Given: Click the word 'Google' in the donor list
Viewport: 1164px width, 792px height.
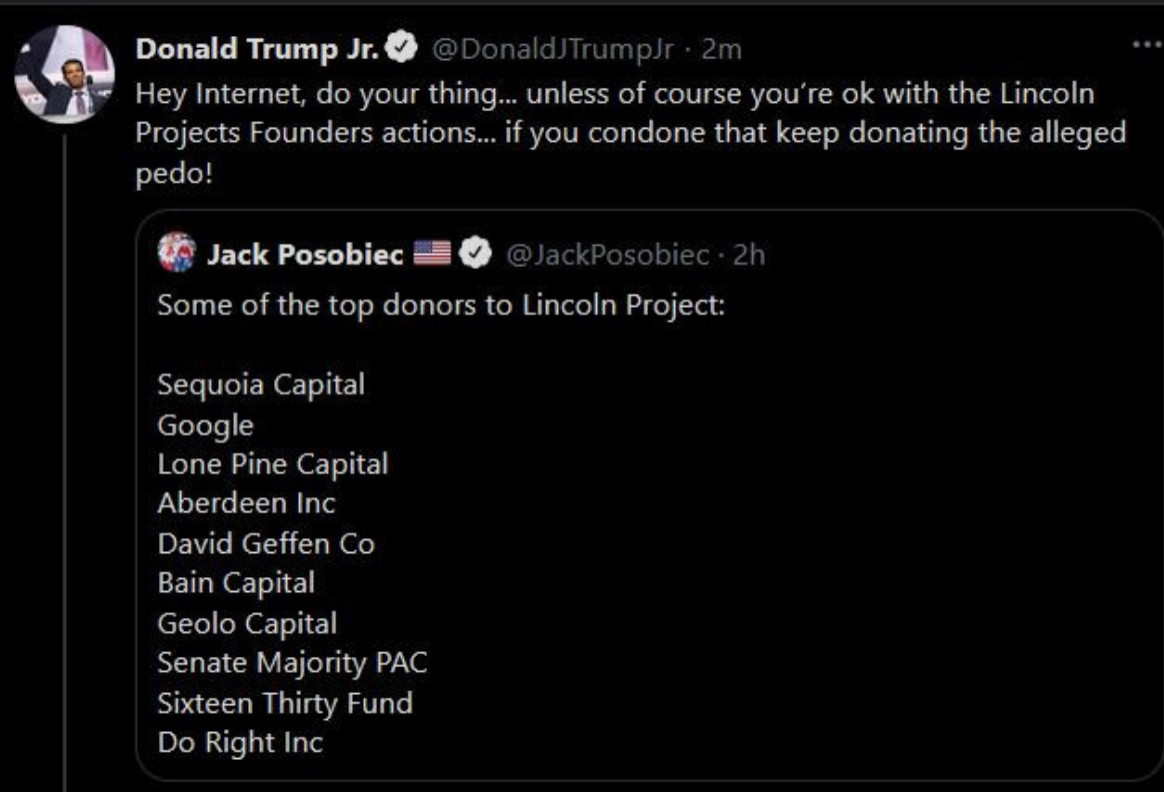Looking at the screenshot, I should [x=205, y=425].
